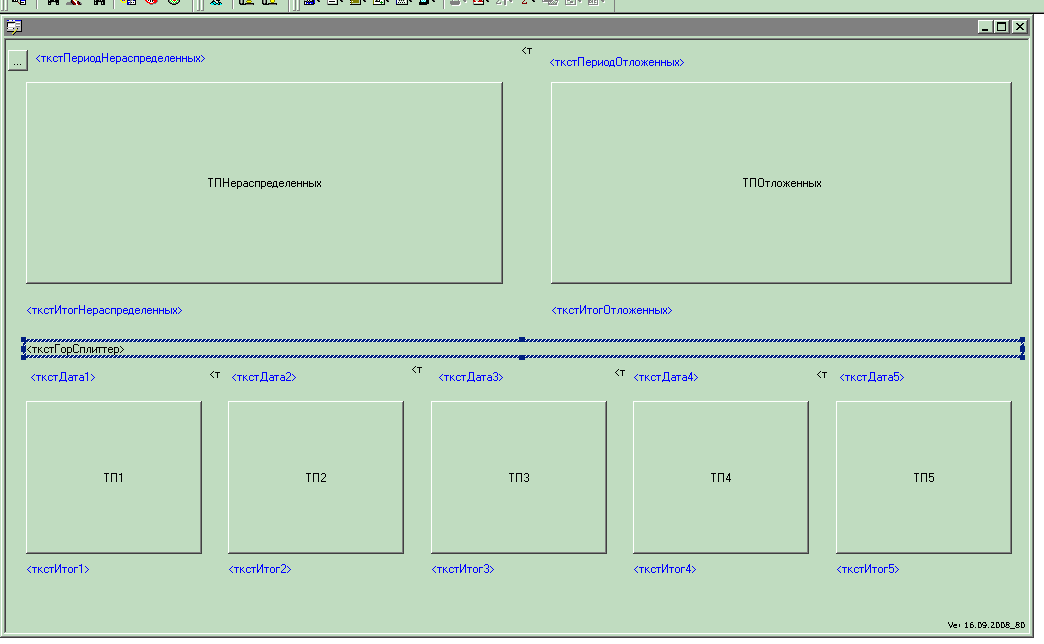1044x644 pixels.
Task: Select the ткстПериодНераспределенных label
Action: click(x=120, y=59)
